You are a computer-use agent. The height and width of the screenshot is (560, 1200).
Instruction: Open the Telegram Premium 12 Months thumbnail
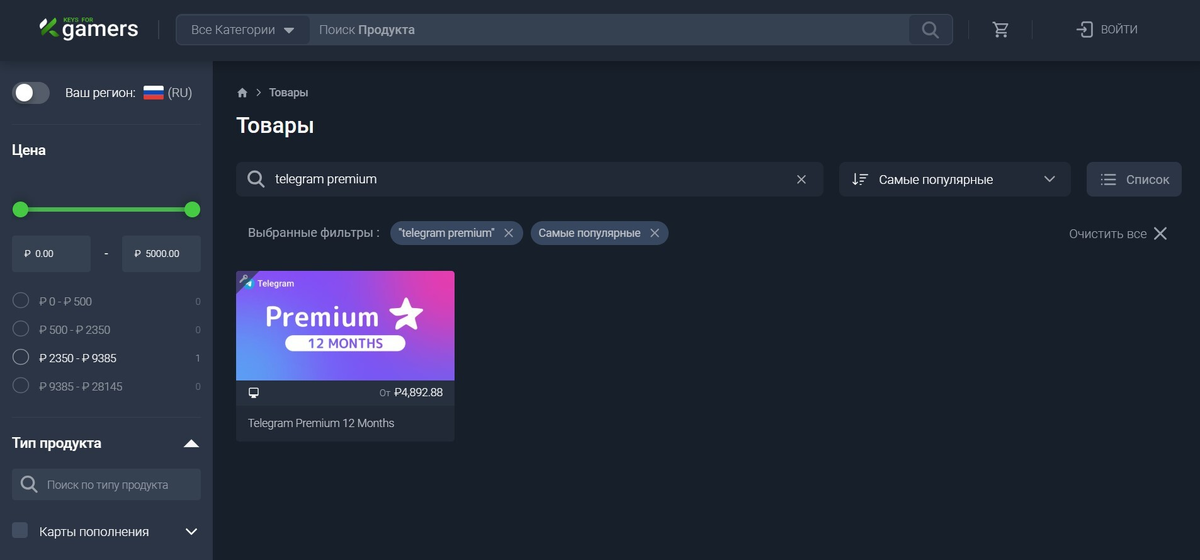click(345, 326)
